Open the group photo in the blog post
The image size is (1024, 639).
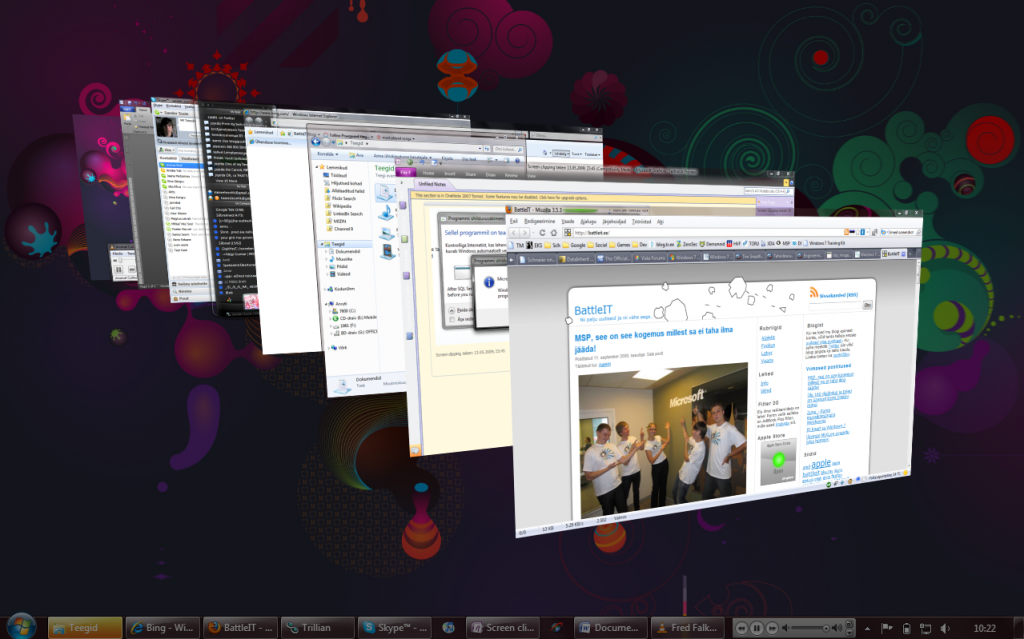pos(663,438)
